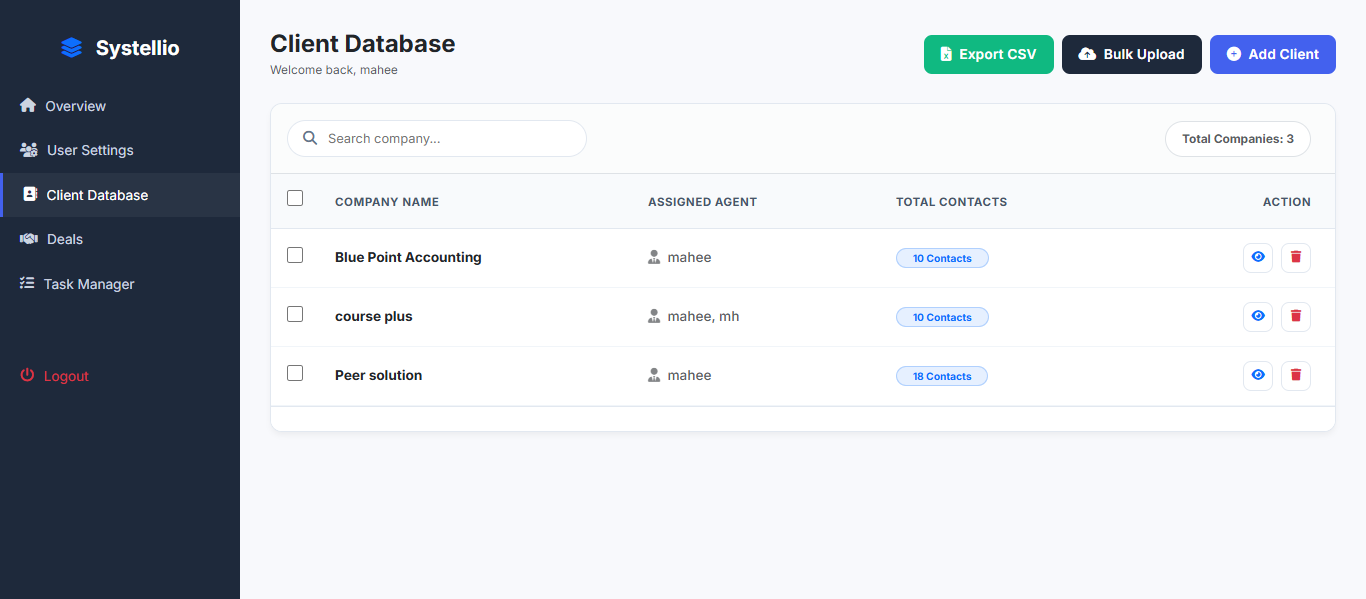Tick the Peer solution row checkbox
Viewport: 1366px width, 599px height.
tap(295, 373)
